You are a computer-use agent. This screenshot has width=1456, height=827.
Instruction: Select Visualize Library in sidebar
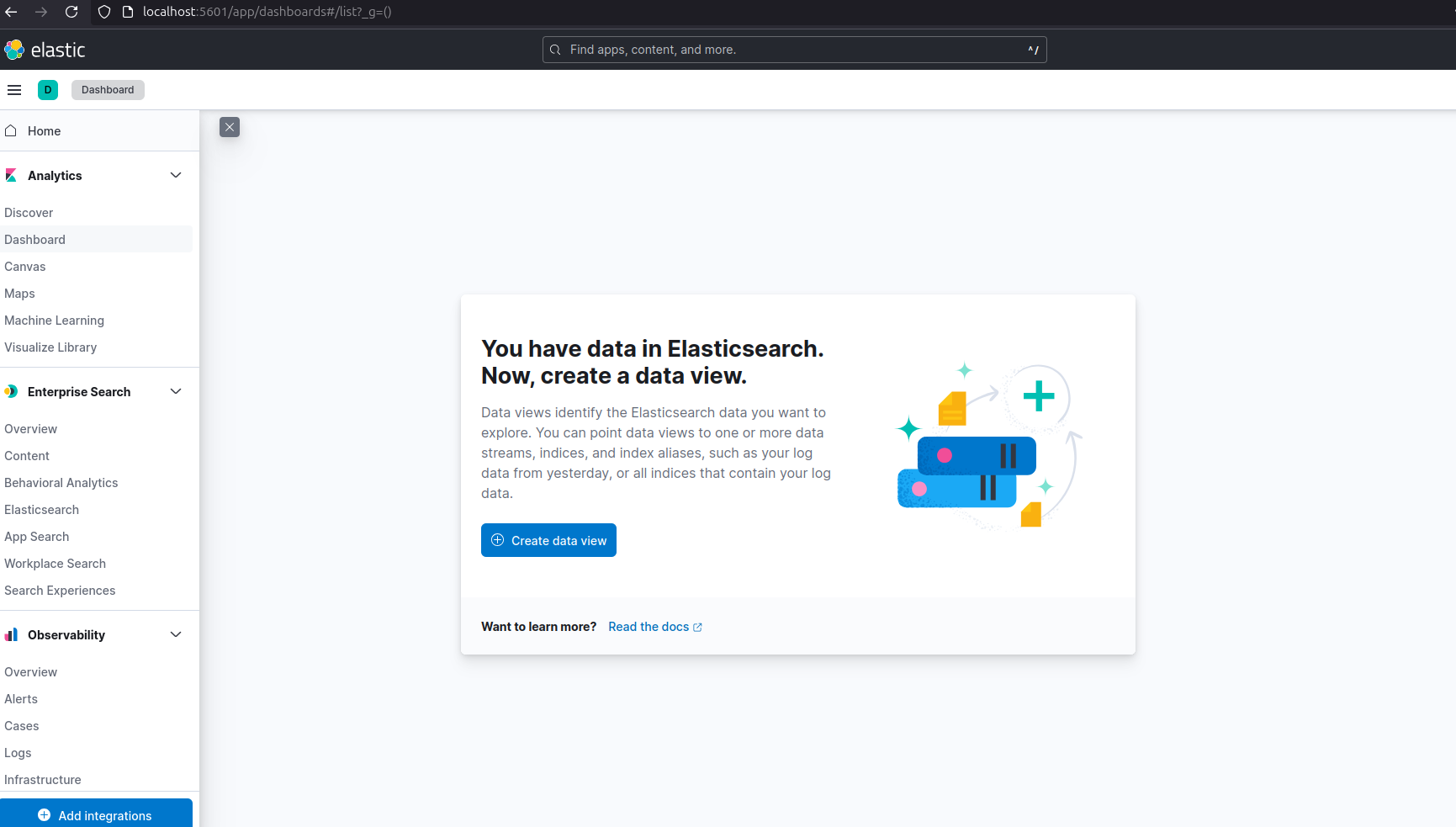pyautogui.click(x=50, y=347)
